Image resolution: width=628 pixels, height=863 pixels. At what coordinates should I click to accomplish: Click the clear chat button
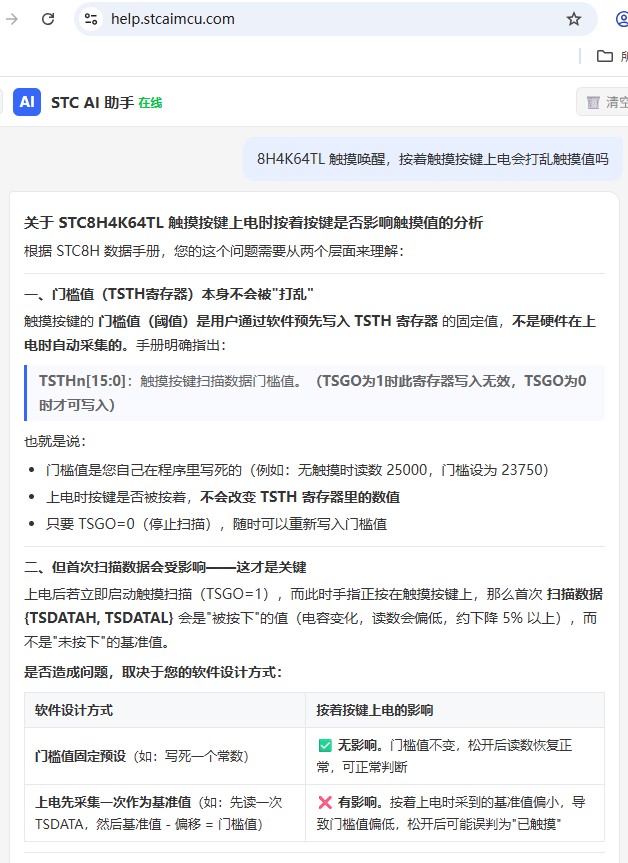pyautogui.click(x=603, y=102)
